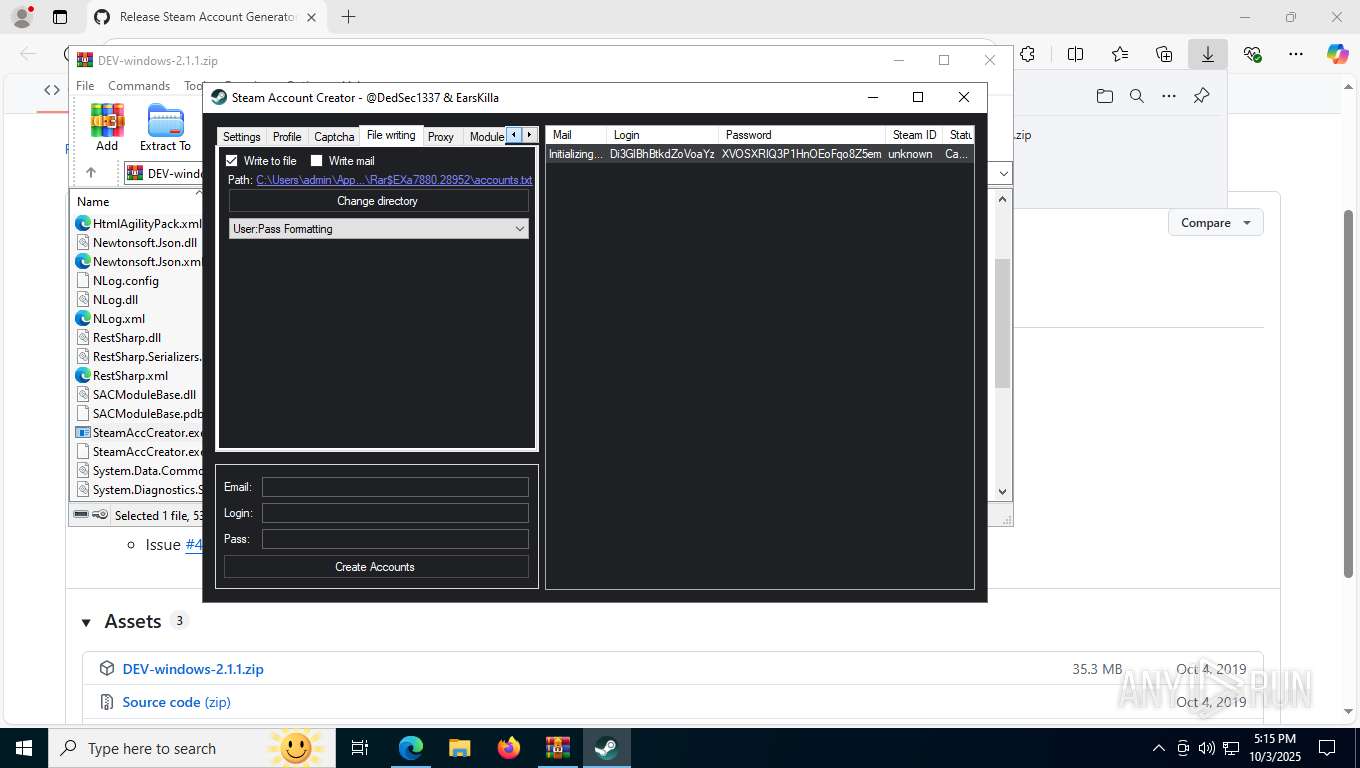Click the Change directory button
Screen dimensions: 1360x768
point(377,201)
